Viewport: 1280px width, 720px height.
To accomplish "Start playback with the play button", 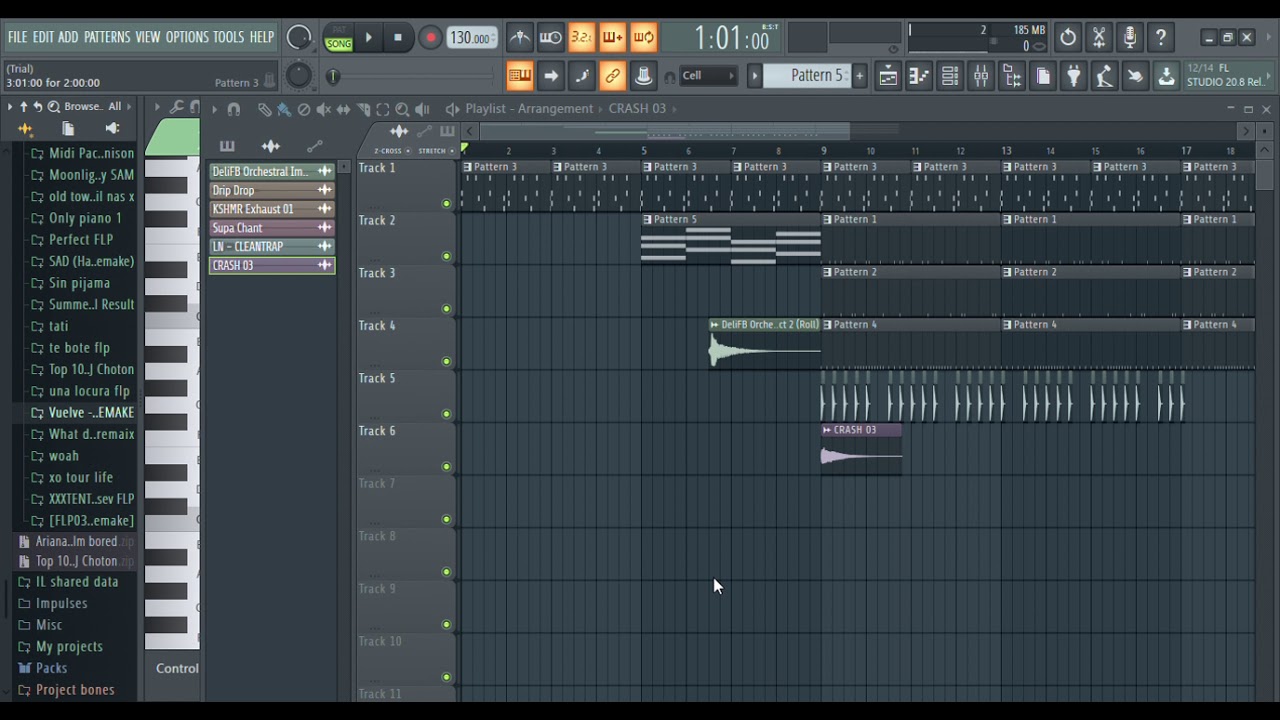I will pyautogui.click(x=368, y=38).
